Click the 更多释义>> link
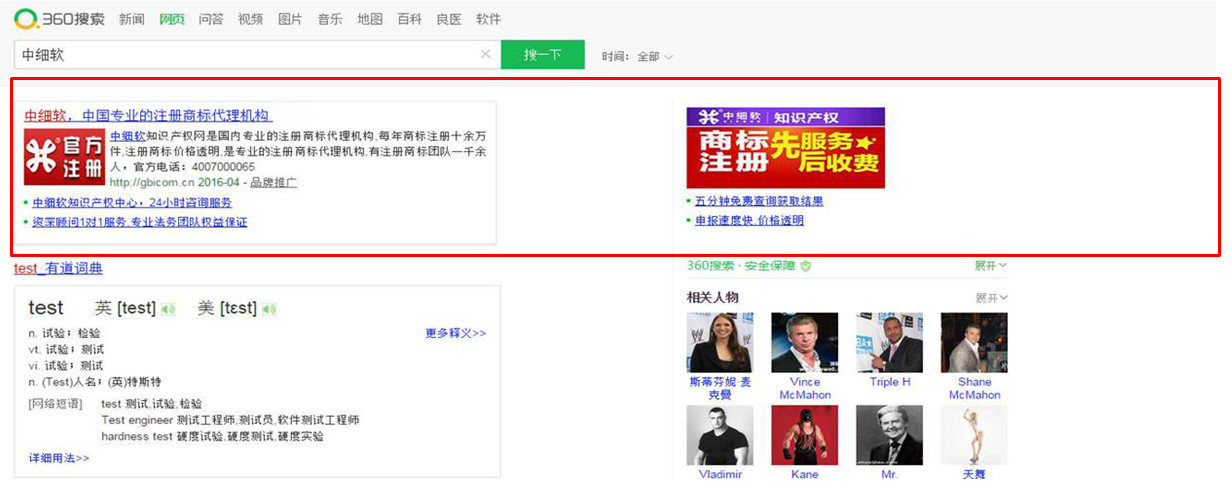The height and width of the screenshot is (486, 1232). coord(456,333)
